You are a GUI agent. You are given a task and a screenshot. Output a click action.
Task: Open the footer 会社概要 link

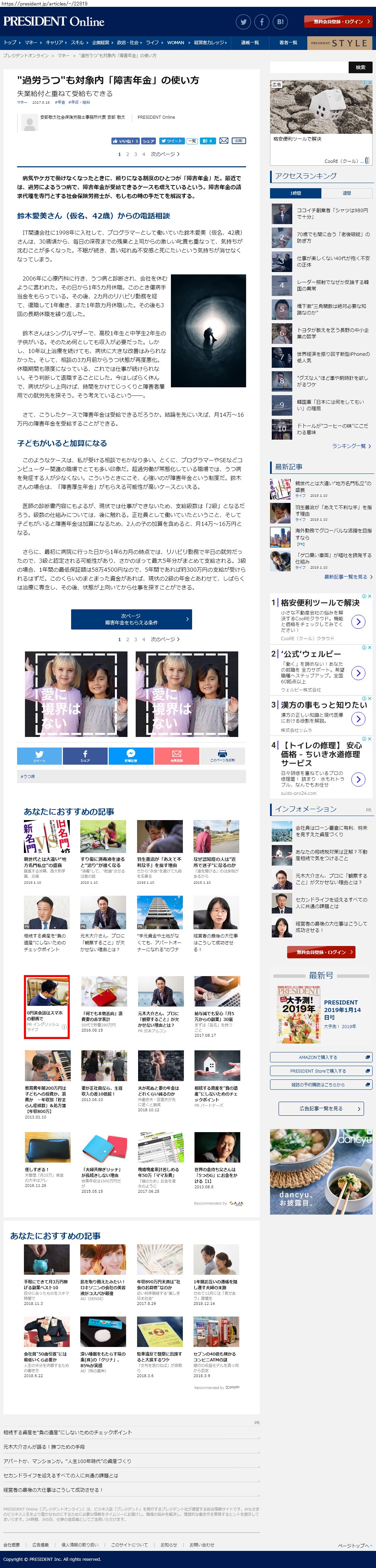click(x=12, y=1544)
